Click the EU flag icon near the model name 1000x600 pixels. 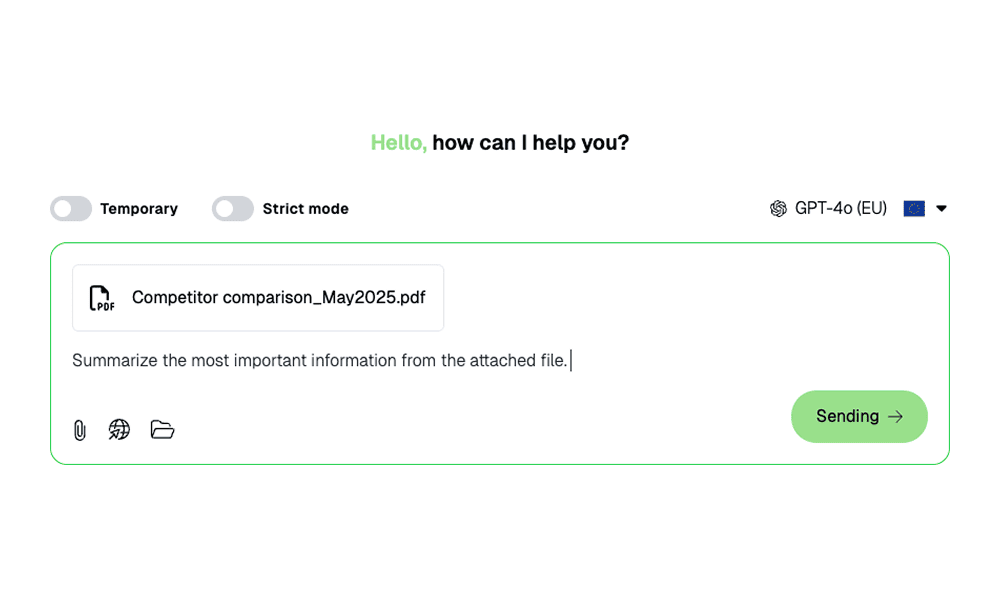coord(914,208)
